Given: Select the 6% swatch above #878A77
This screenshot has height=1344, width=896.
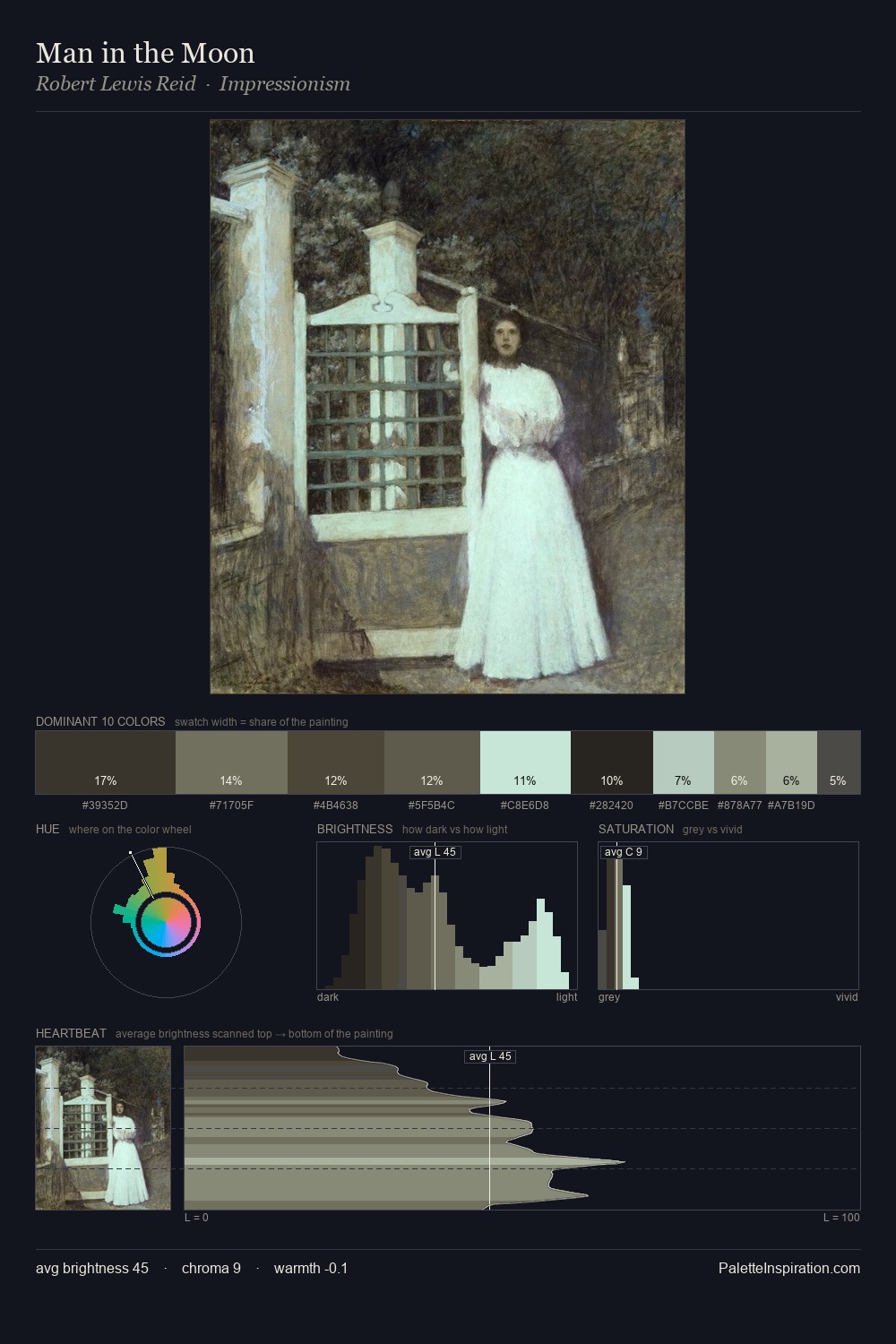Looking at the screenshot, I should click(740, 762).
